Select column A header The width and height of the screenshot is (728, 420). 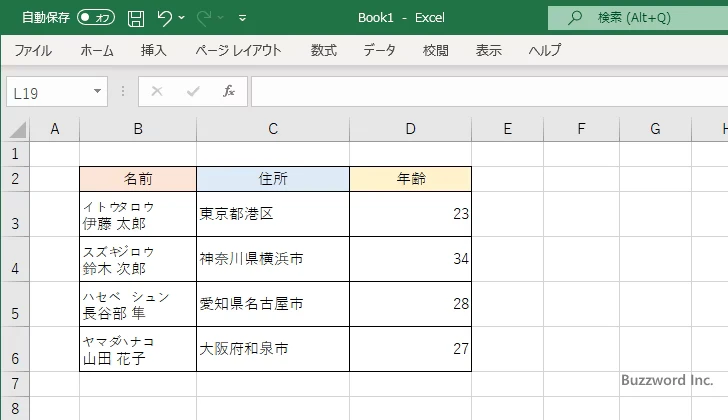[x=55, y=129]
